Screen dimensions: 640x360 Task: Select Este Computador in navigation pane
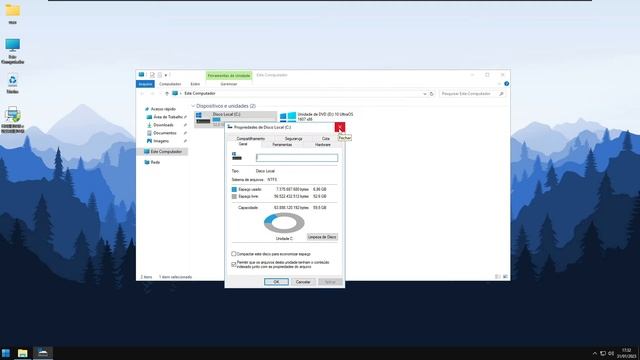[163, 151]
